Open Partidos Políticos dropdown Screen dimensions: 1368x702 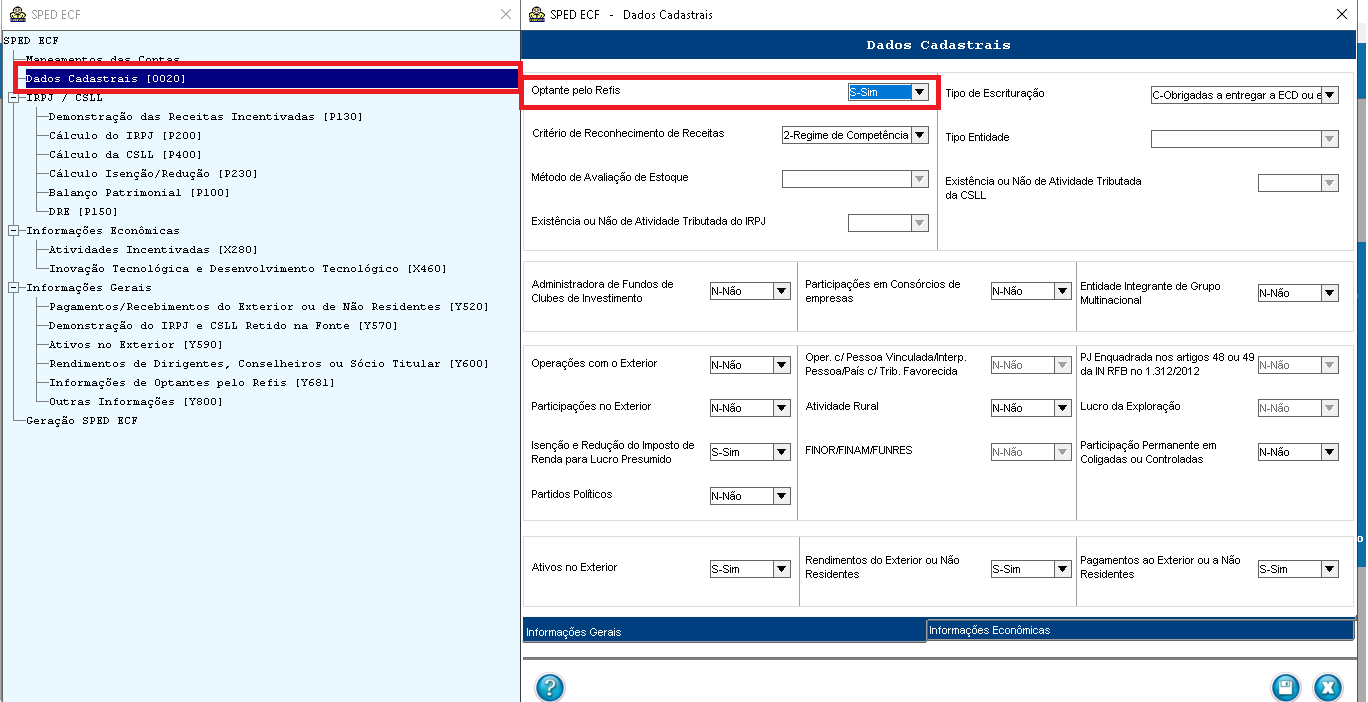coord(782,496)
